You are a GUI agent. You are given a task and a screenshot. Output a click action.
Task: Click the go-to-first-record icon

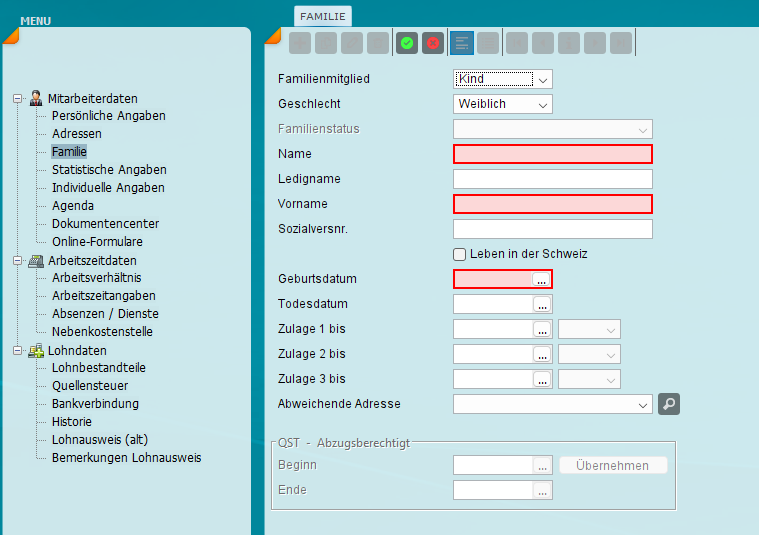(x=517, y=44)
